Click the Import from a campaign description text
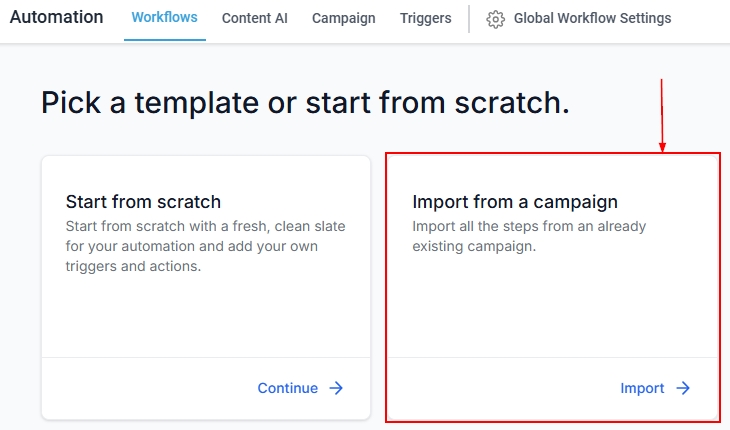This screenshot has height=430, width=730. (x=529, y=236)
